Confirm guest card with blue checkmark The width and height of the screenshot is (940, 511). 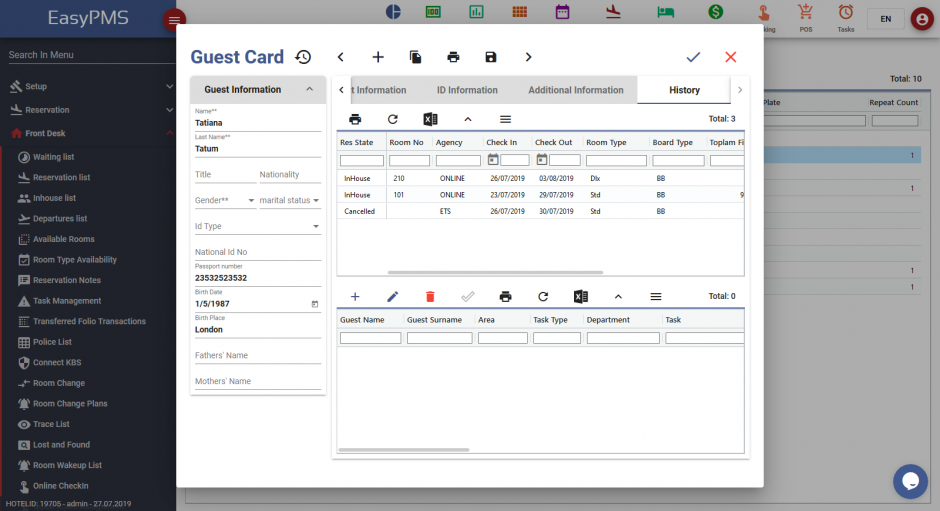pos(693,58)
